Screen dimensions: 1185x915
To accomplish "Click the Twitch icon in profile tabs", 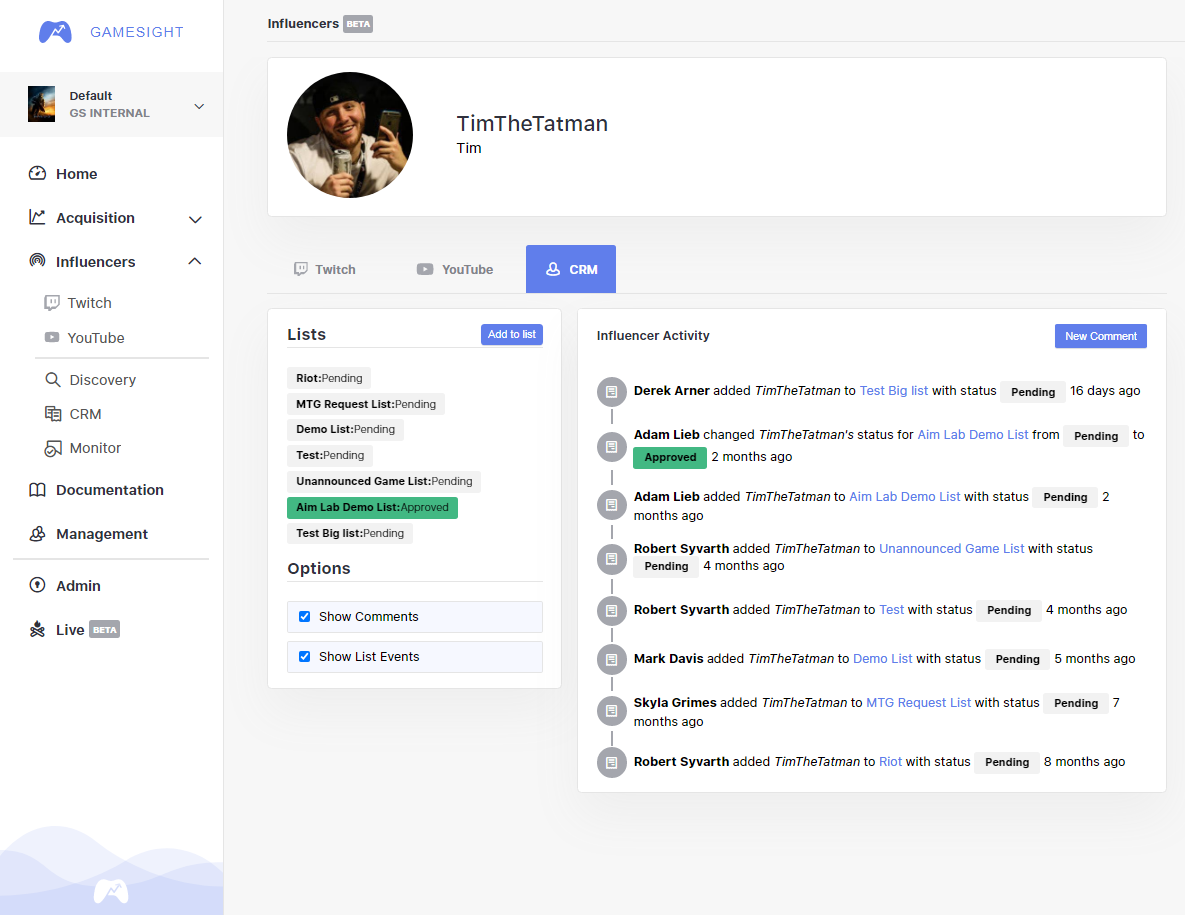I will [x=301, y=269].
